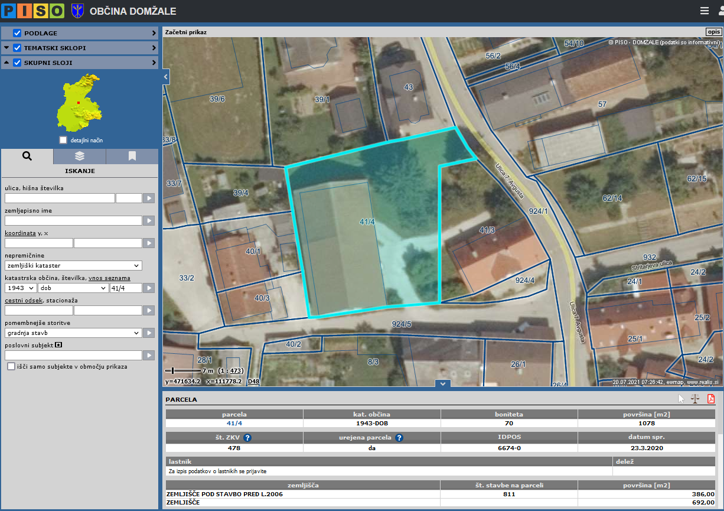724x511 pixels.
Task: Click the help icon next to št. ZKV
Action: [248, 438]
